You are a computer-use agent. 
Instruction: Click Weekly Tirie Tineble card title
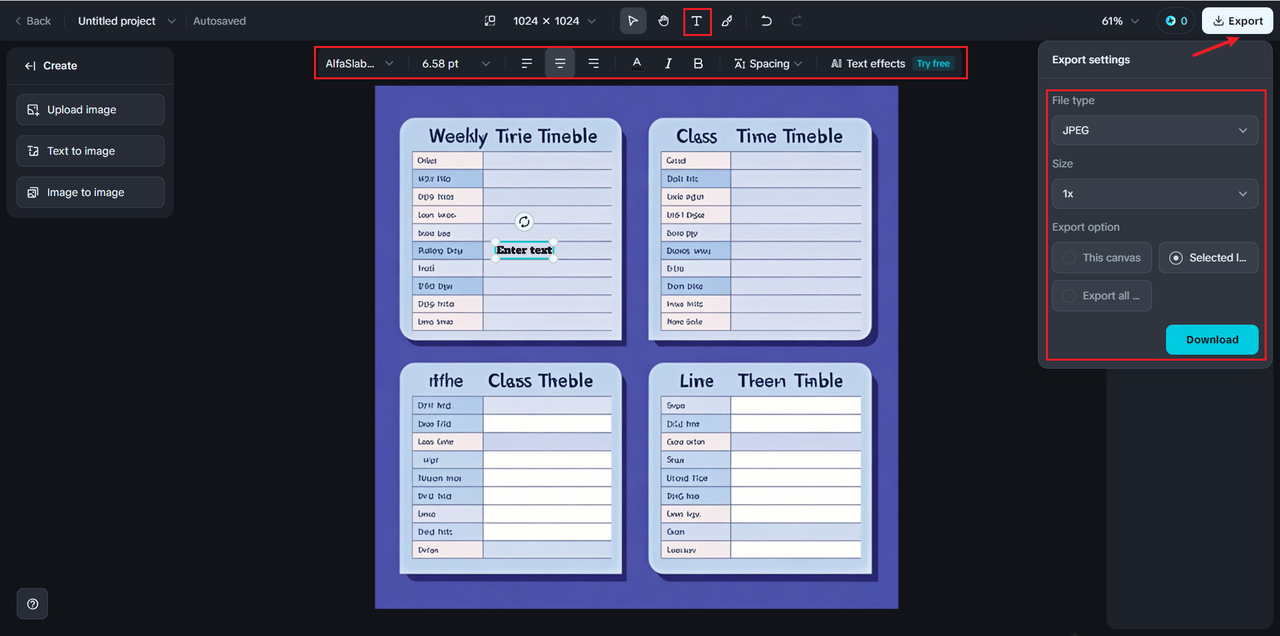tap(513, 137)
